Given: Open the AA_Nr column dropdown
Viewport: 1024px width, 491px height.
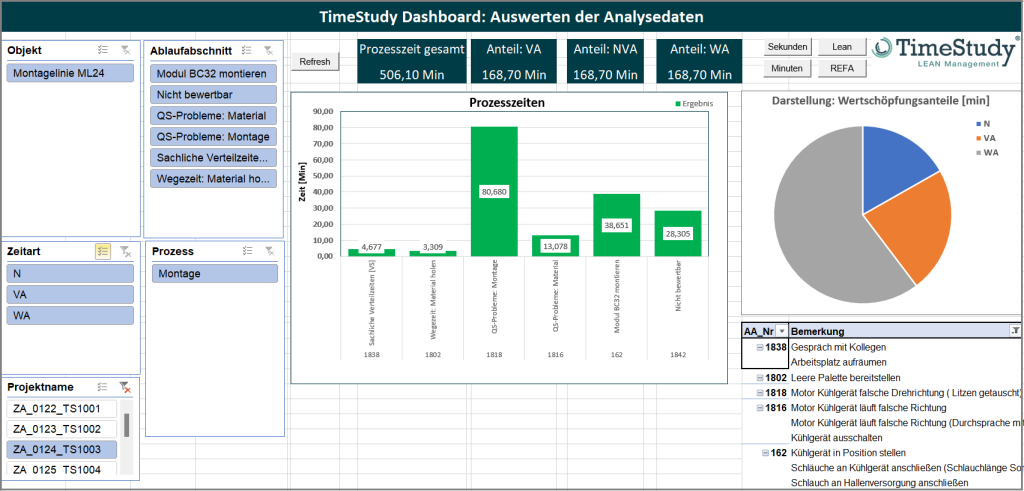Looking at the screenshot, I should 782,332.
